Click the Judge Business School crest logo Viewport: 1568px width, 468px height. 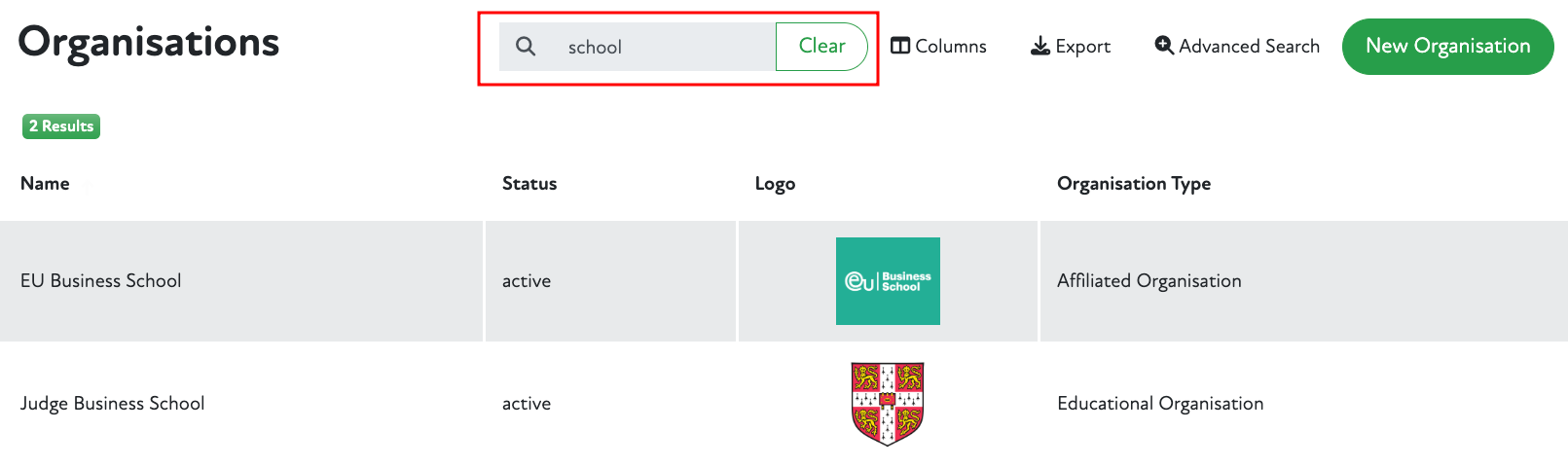(x=888, y=404)
